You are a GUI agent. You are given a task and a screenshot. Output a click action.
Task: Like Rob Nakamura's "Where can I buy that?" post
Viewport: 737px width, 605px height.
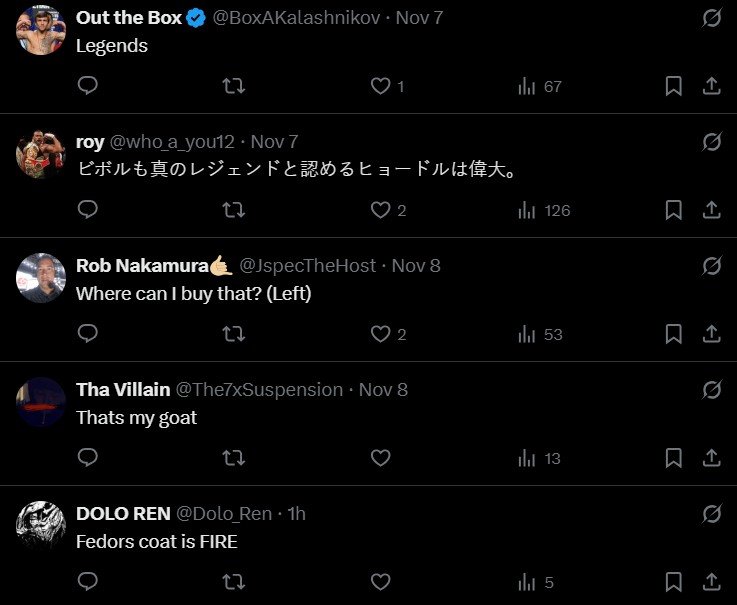coord(380,335)
